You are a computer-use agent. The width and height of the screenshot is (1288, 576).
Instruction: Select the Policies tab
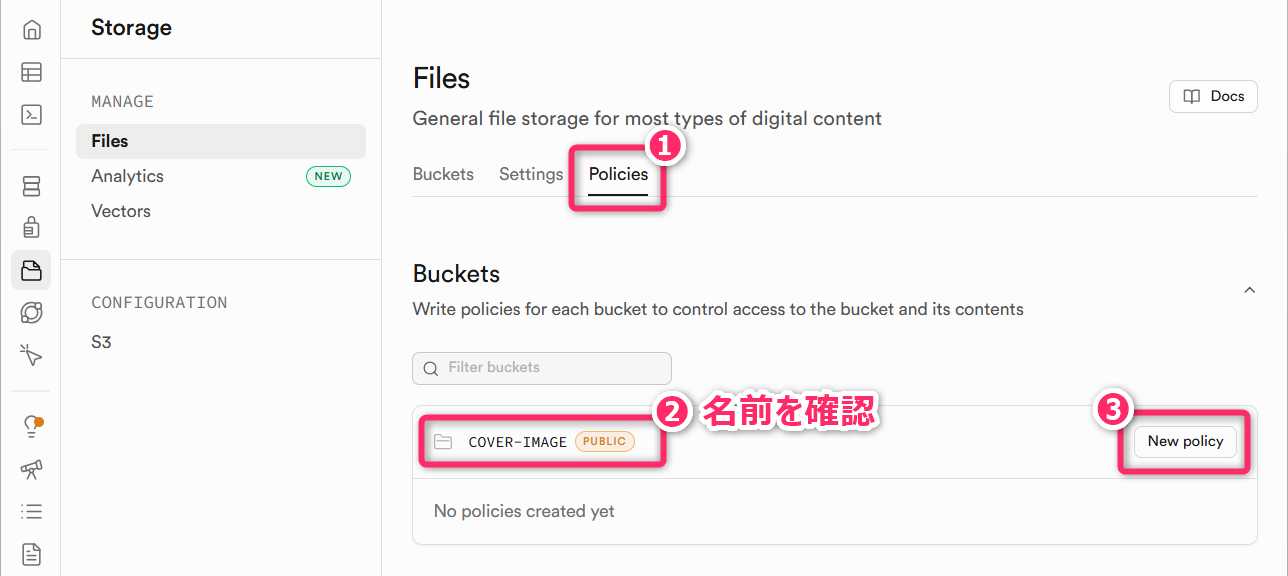(x=618, y=174)
